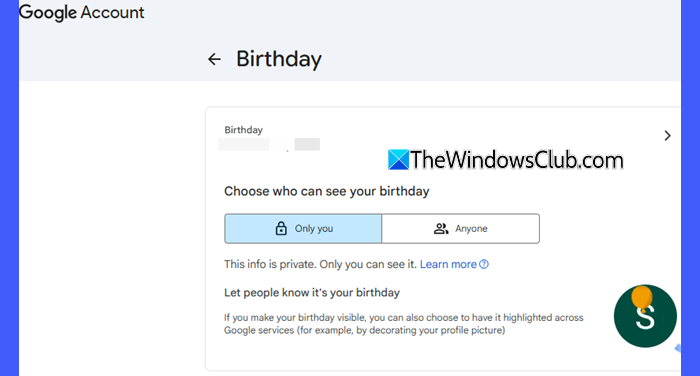Click the 'Choose who can see your birthday' heading
Screen dimensions: 700x376
click(x=327, y=191)
